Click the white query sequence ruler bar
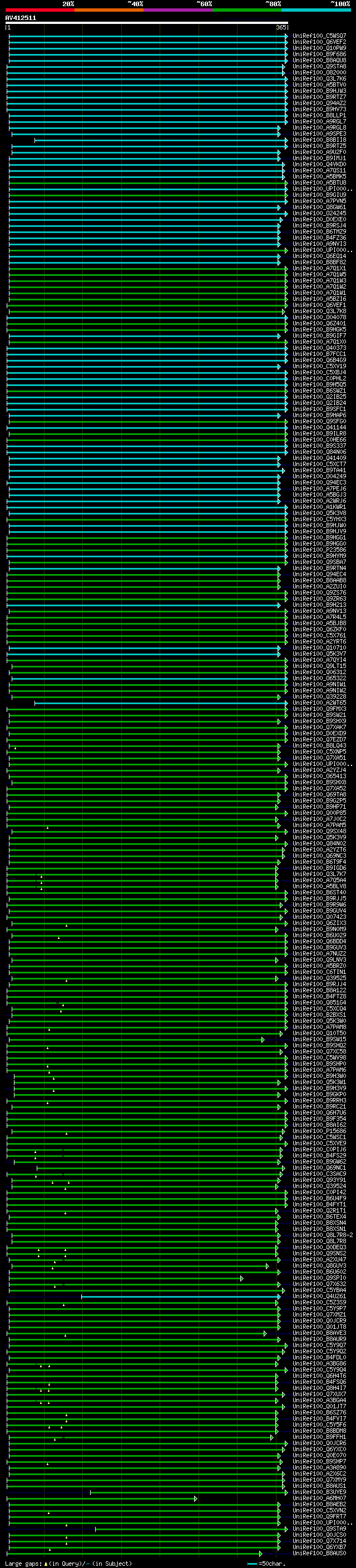This screenshot has height=1568, width=356. tap(147, 22)
